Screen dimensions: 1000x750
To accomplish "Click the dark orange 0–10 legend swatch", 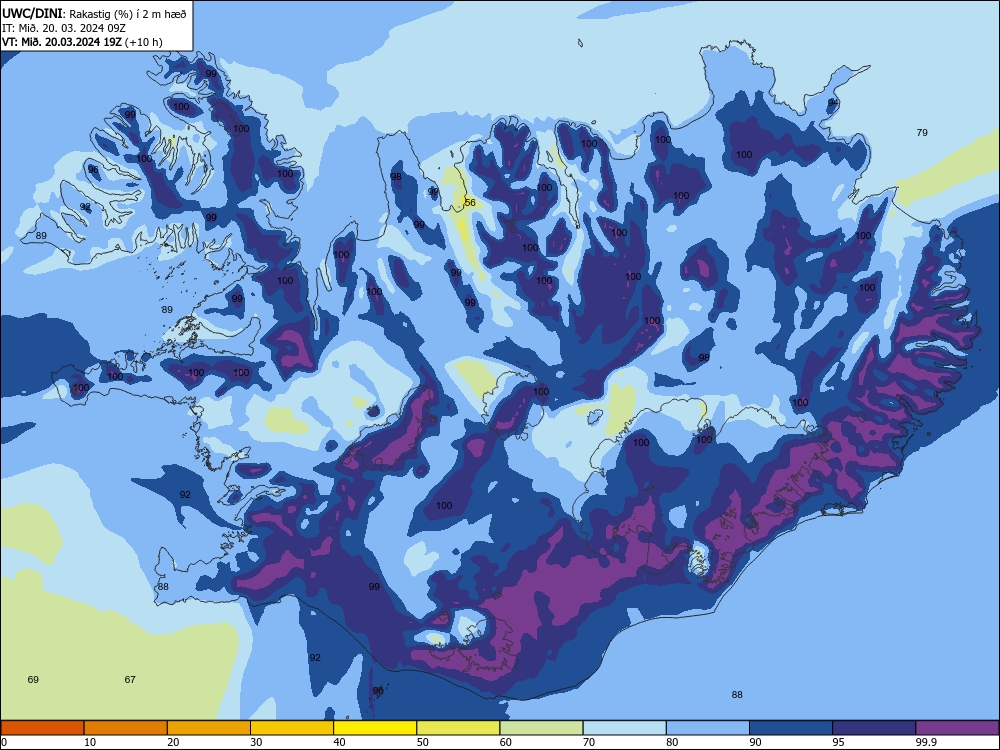I will [42, 728].
